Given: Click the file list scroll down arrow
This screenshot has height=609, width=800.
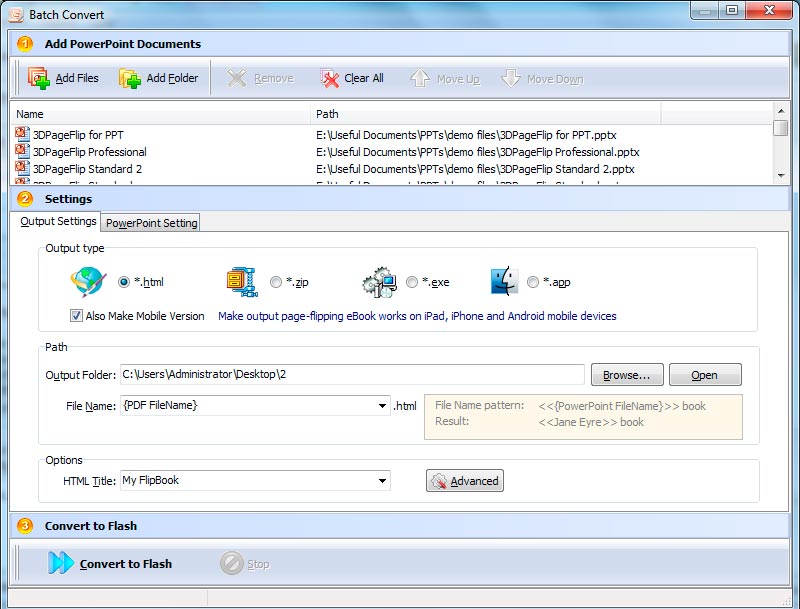Looking at the screenshot, I should point(781,175).
